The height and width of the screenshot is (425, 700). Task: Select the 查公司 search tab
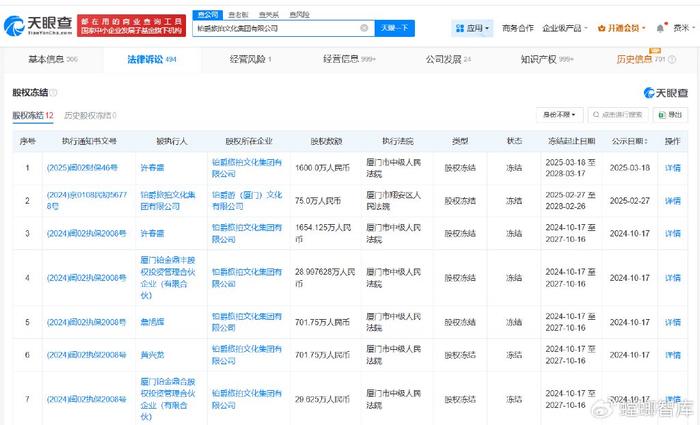point(208,15)
